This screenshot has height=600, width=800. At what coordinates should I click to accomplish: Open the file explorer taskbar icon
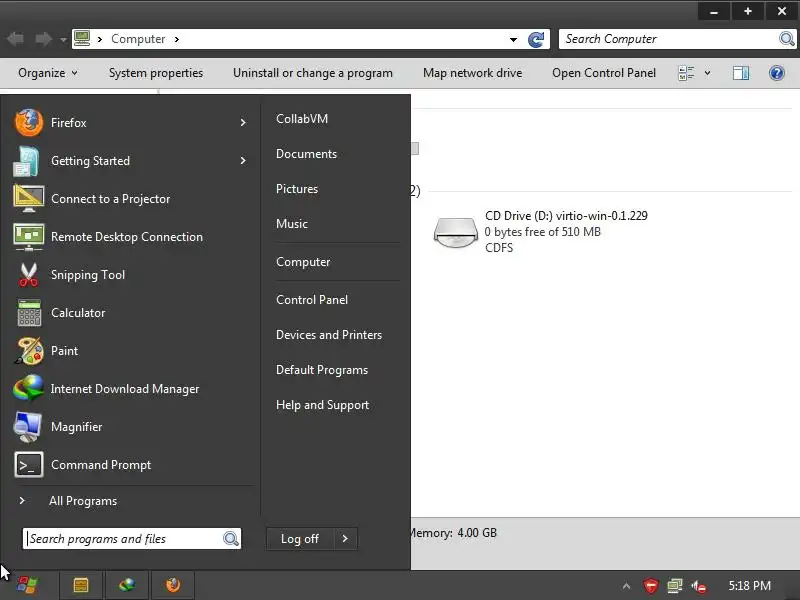(x=81, y=585)
